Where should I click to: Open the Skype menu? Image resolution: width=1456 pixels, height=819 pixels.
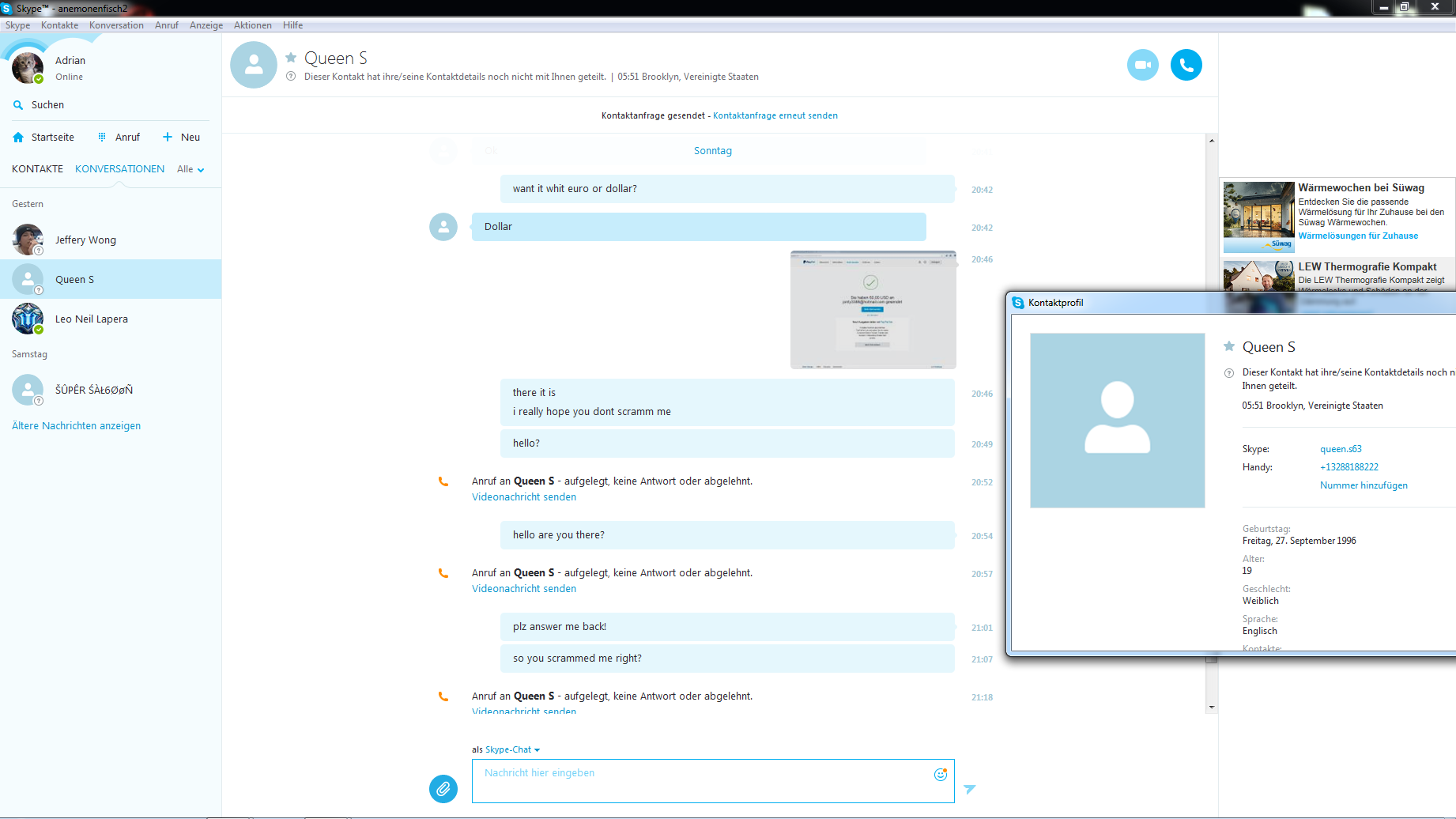pyautogui.click(x=17, y=25)
